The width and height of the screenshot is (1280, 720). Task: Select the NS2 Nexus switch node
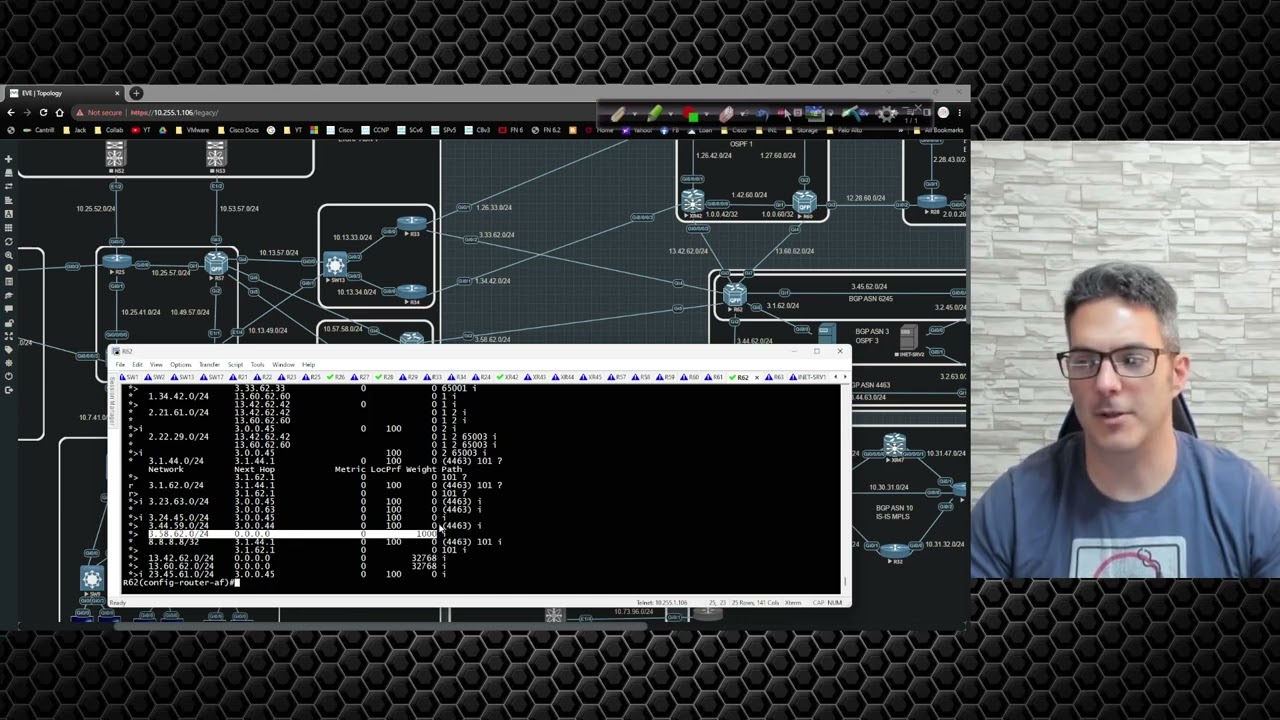[116, 156]
